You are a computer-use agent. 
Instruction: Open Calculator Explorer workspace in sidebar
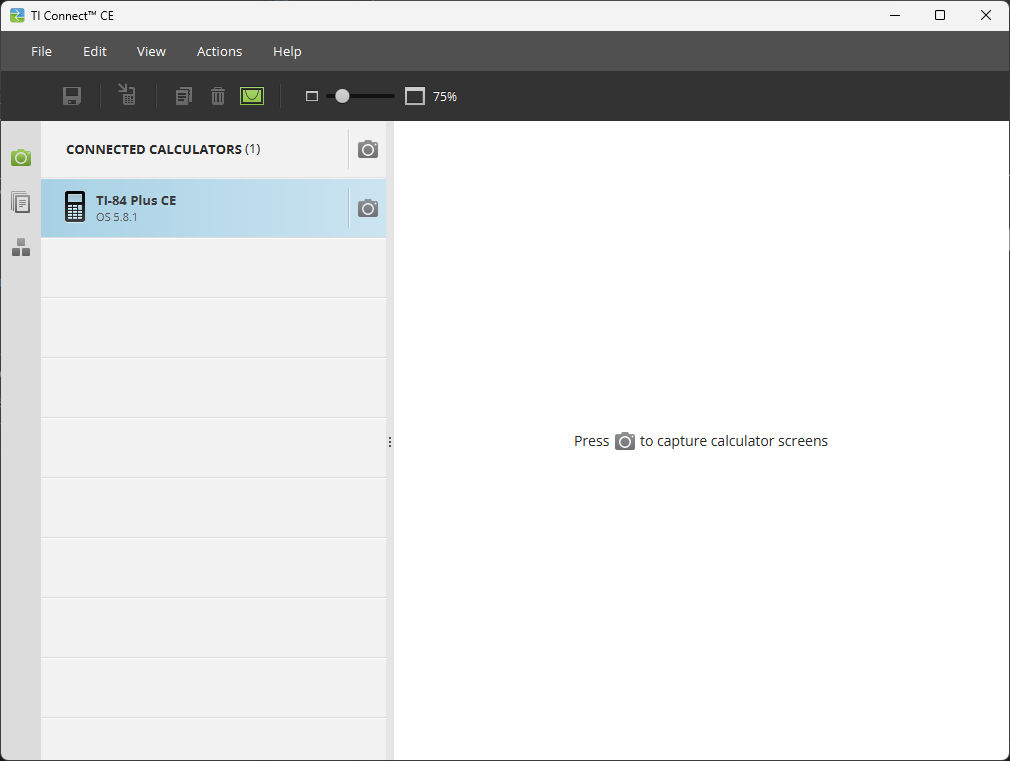tap(21, 203)
